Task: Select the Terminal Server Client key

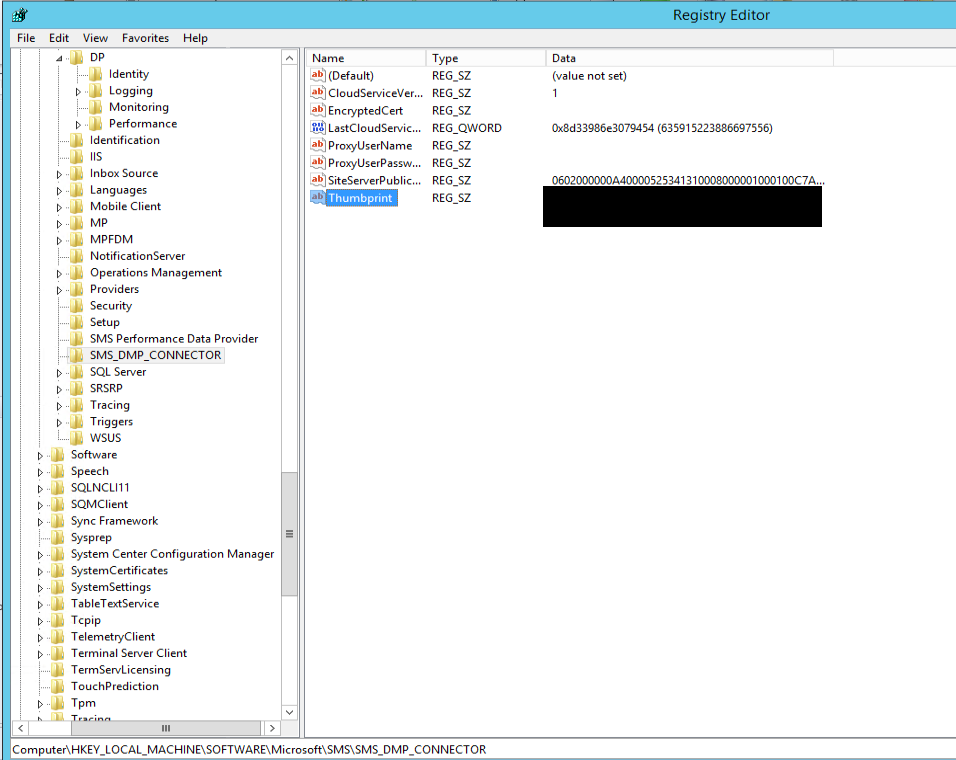Action: click(129, 653)
